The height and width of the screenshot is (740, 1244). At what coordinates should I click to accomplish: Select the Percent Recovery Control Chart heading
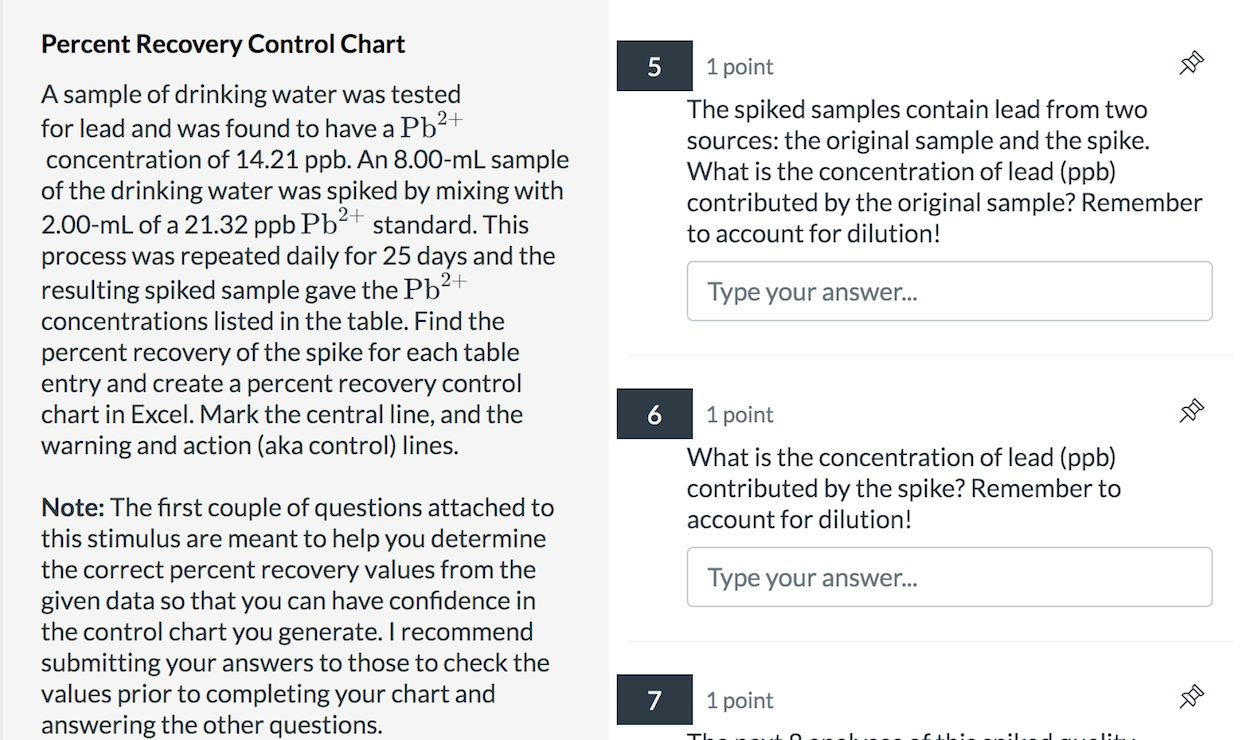click(x=222, y=43)
